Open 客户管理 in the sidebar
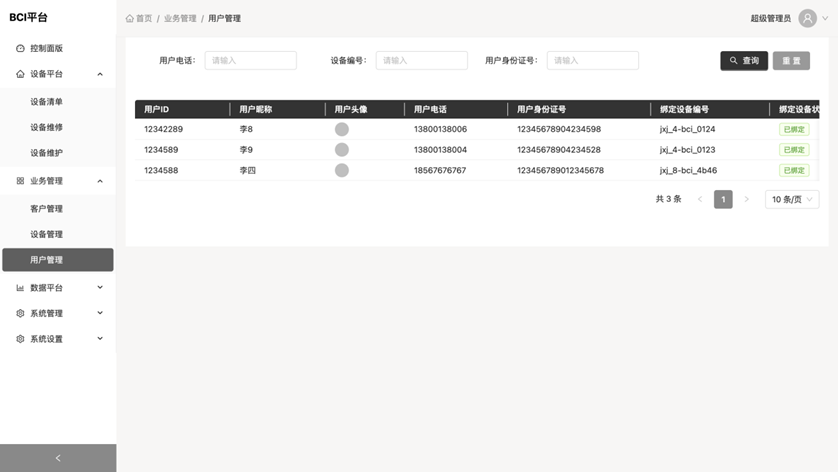Viewport: 838px width, 472px height. (46, 209)
